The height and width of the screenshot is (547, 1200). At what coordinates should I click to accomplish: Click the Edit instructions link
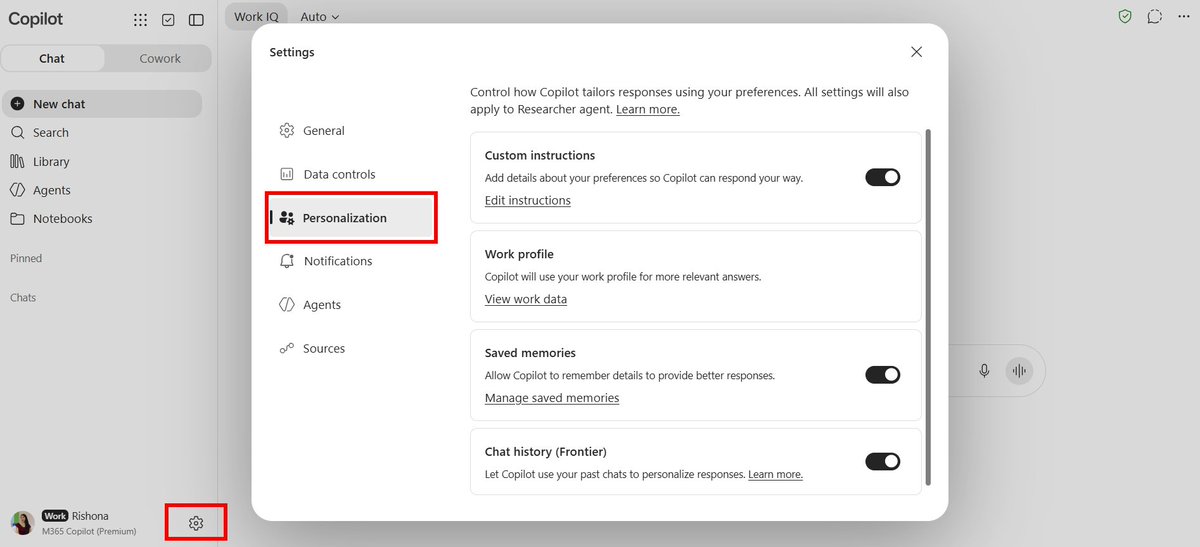coord(528,201)
